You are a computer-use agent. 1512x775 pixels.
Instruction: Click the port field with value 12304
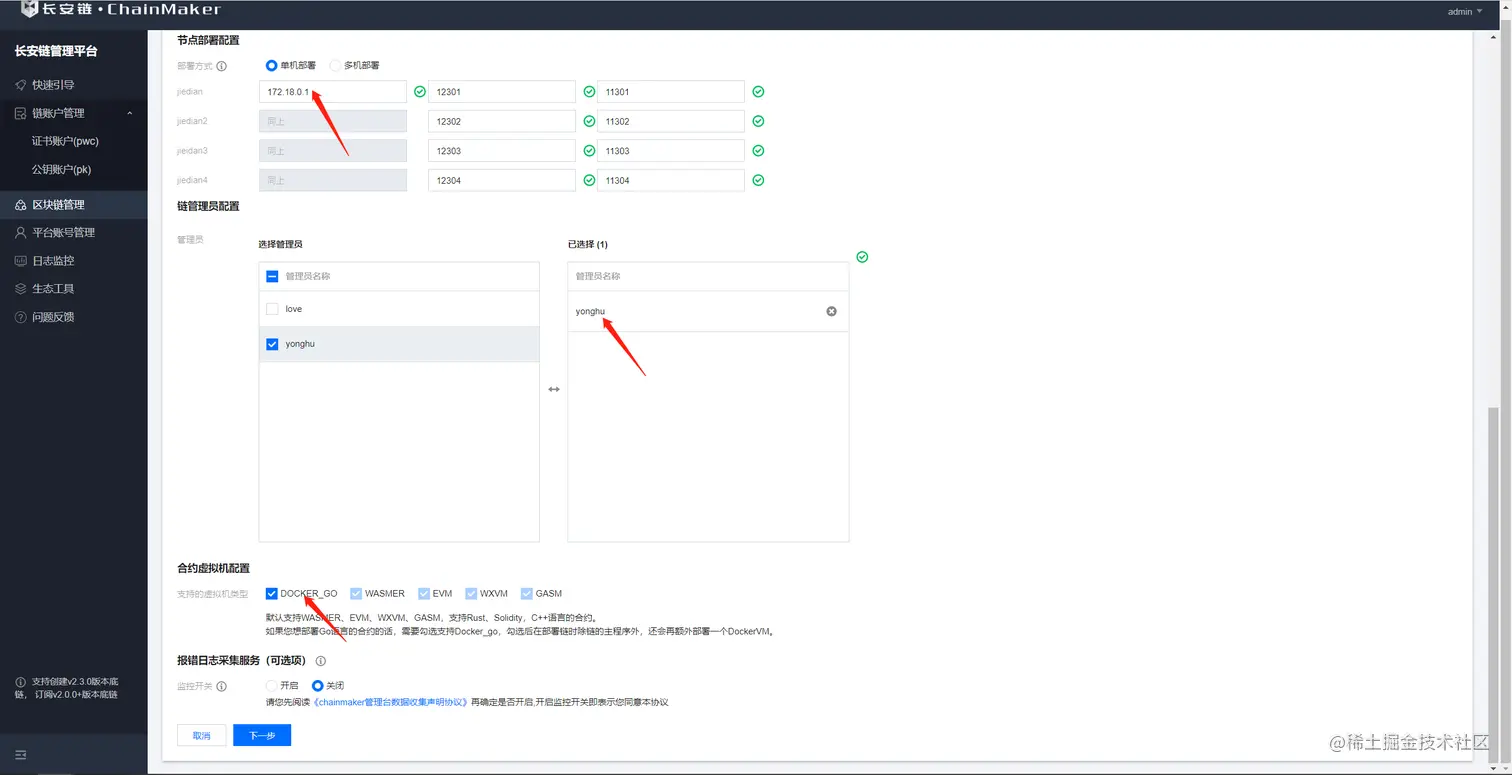click(502, 180)
